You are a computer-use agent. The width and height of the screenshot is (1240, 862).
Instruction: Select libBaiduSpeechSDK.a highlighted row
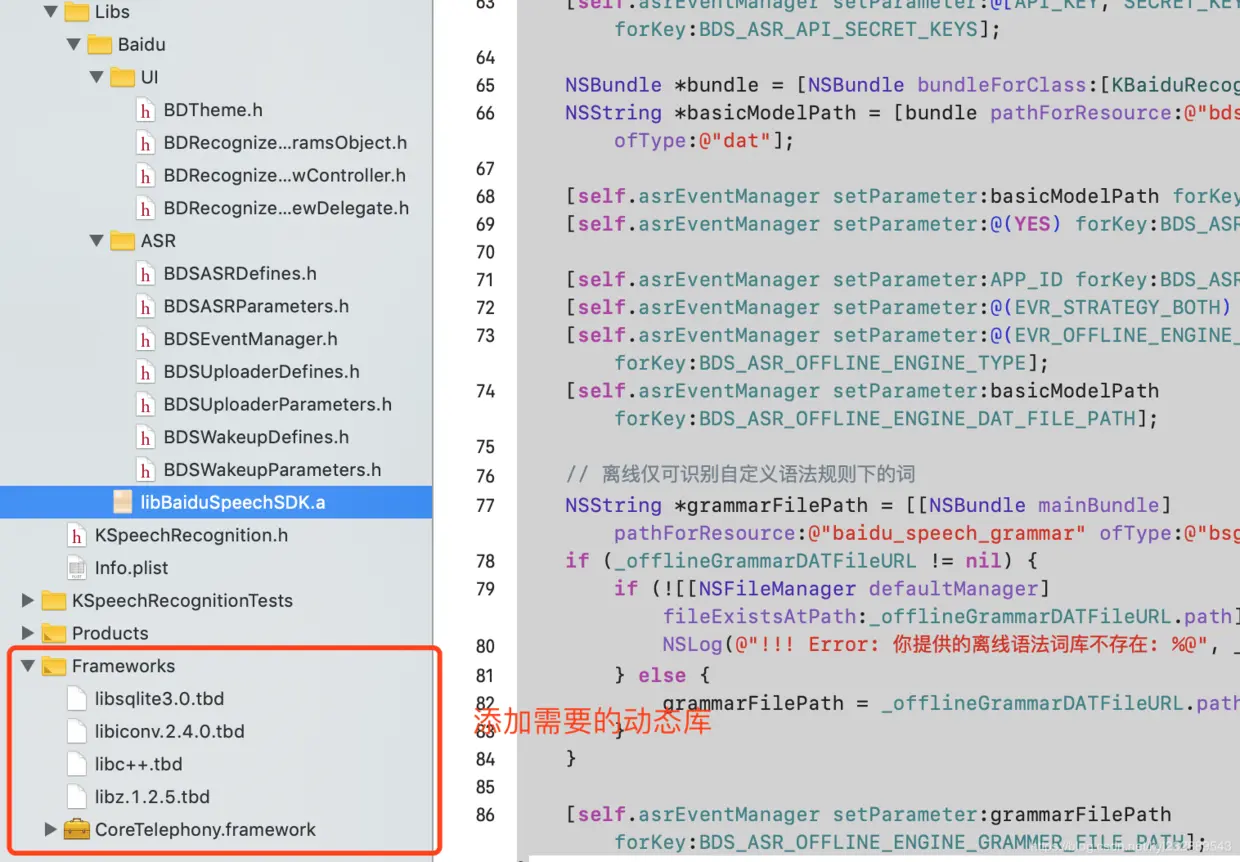[216, 502]
